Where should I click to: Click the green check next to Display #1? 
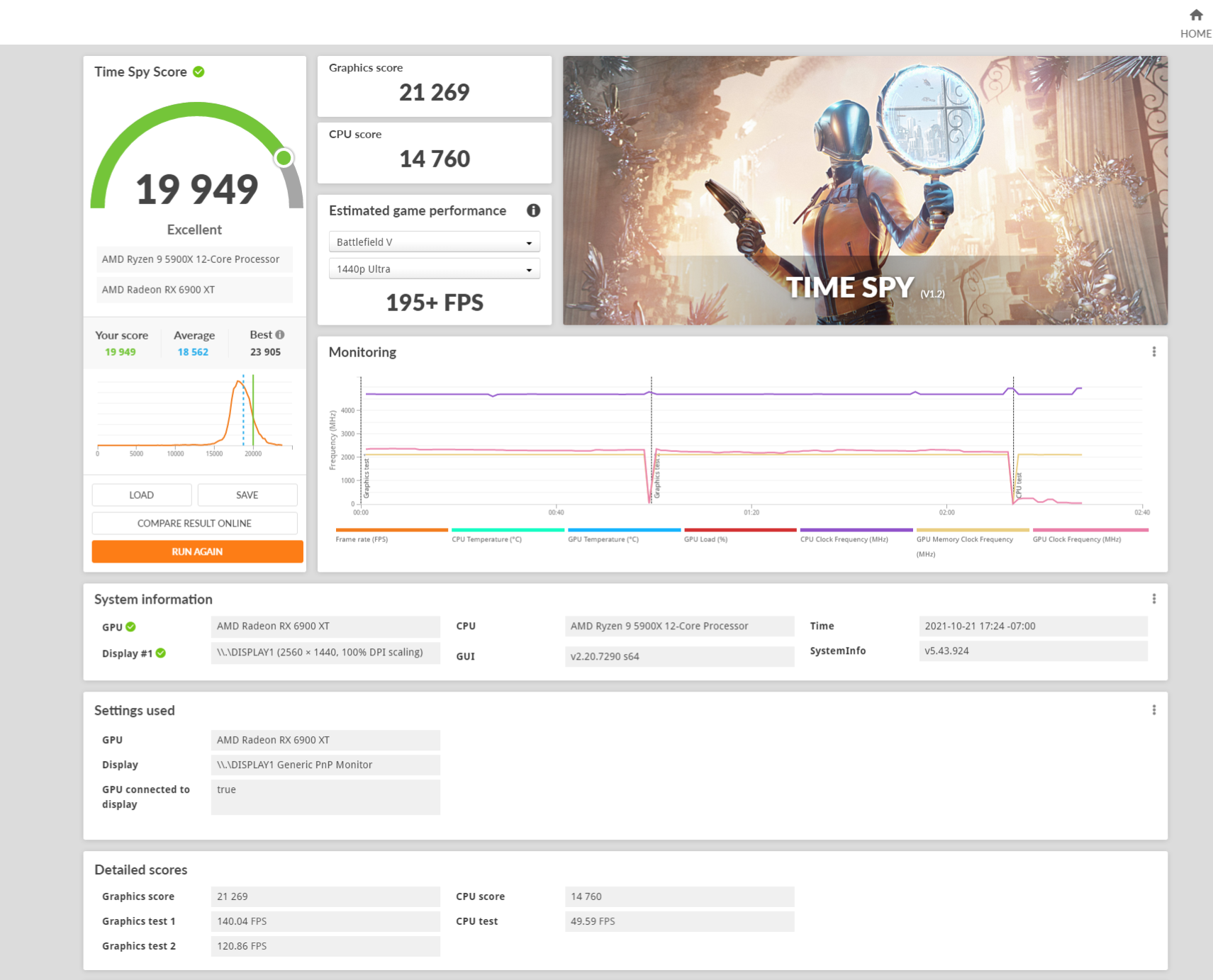pos(161,653)
